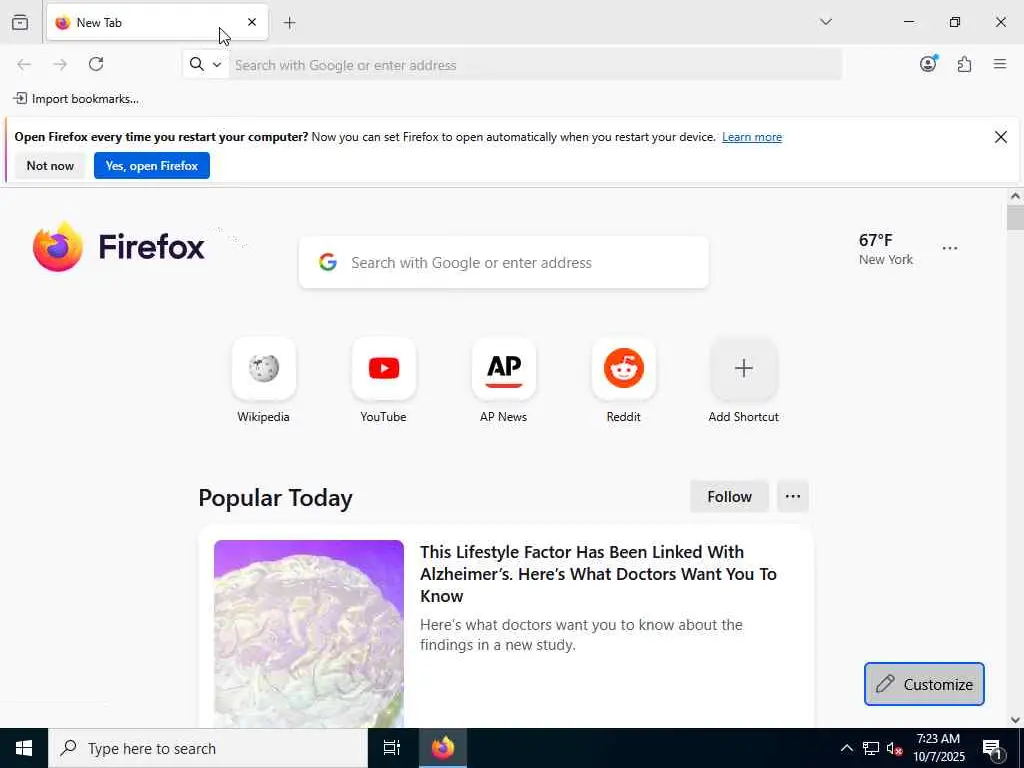The width and height of the screenshot is (1024, 768).
Task: Click the page scrollbar down arrow
Action: pos(1015,720)
